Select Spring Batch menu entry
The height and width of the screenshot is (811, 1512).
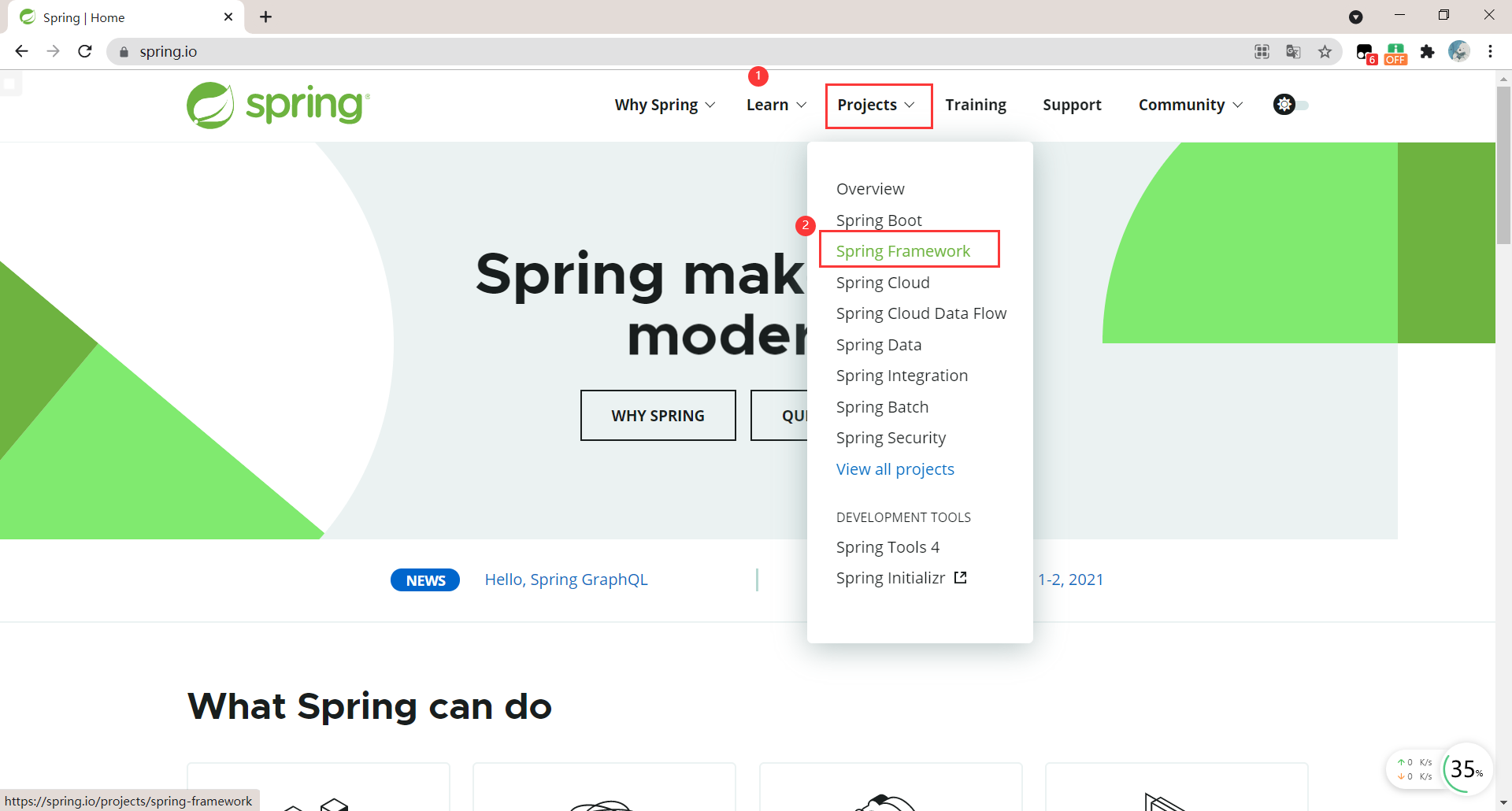(x=882, y=407)
